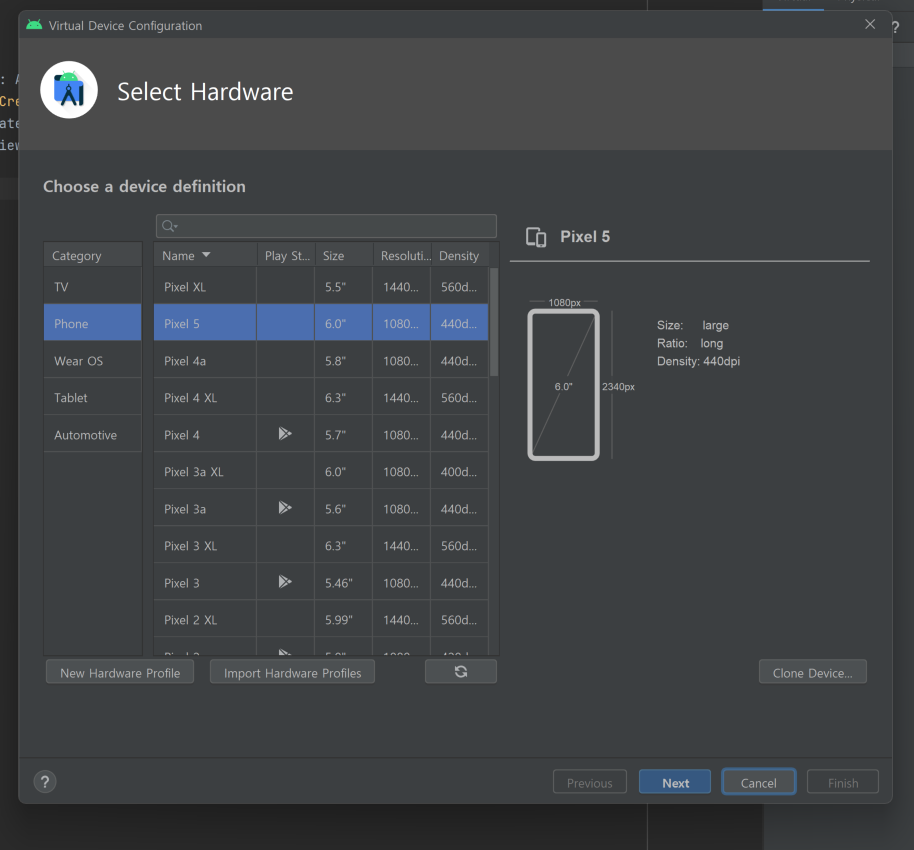Select the Pixel 3a XL row
The width and height of the screenshot is (914, 850).
(x=321, y=472)
